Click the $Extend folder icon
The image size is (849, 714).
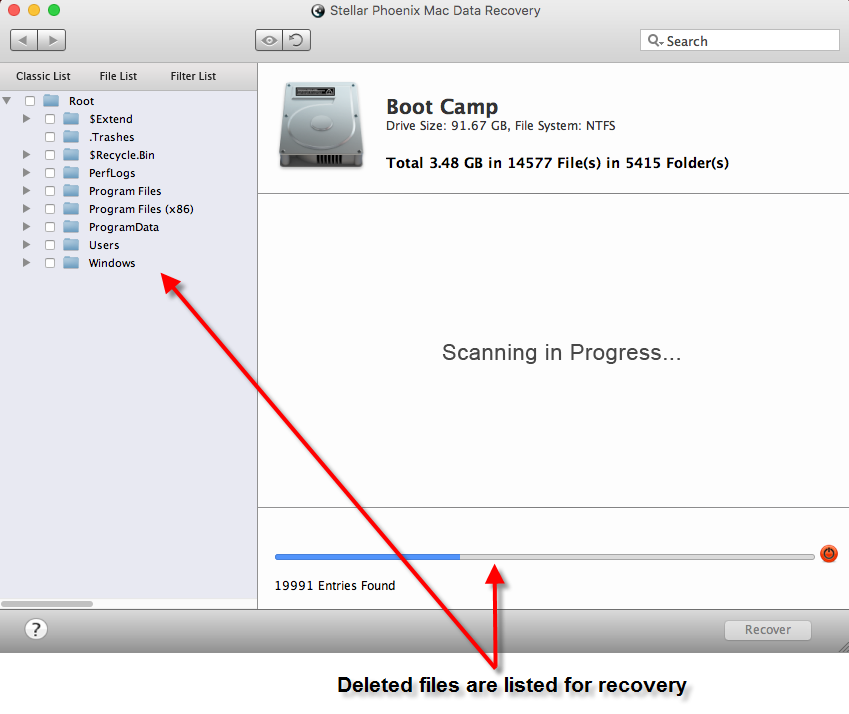[71, 119]
